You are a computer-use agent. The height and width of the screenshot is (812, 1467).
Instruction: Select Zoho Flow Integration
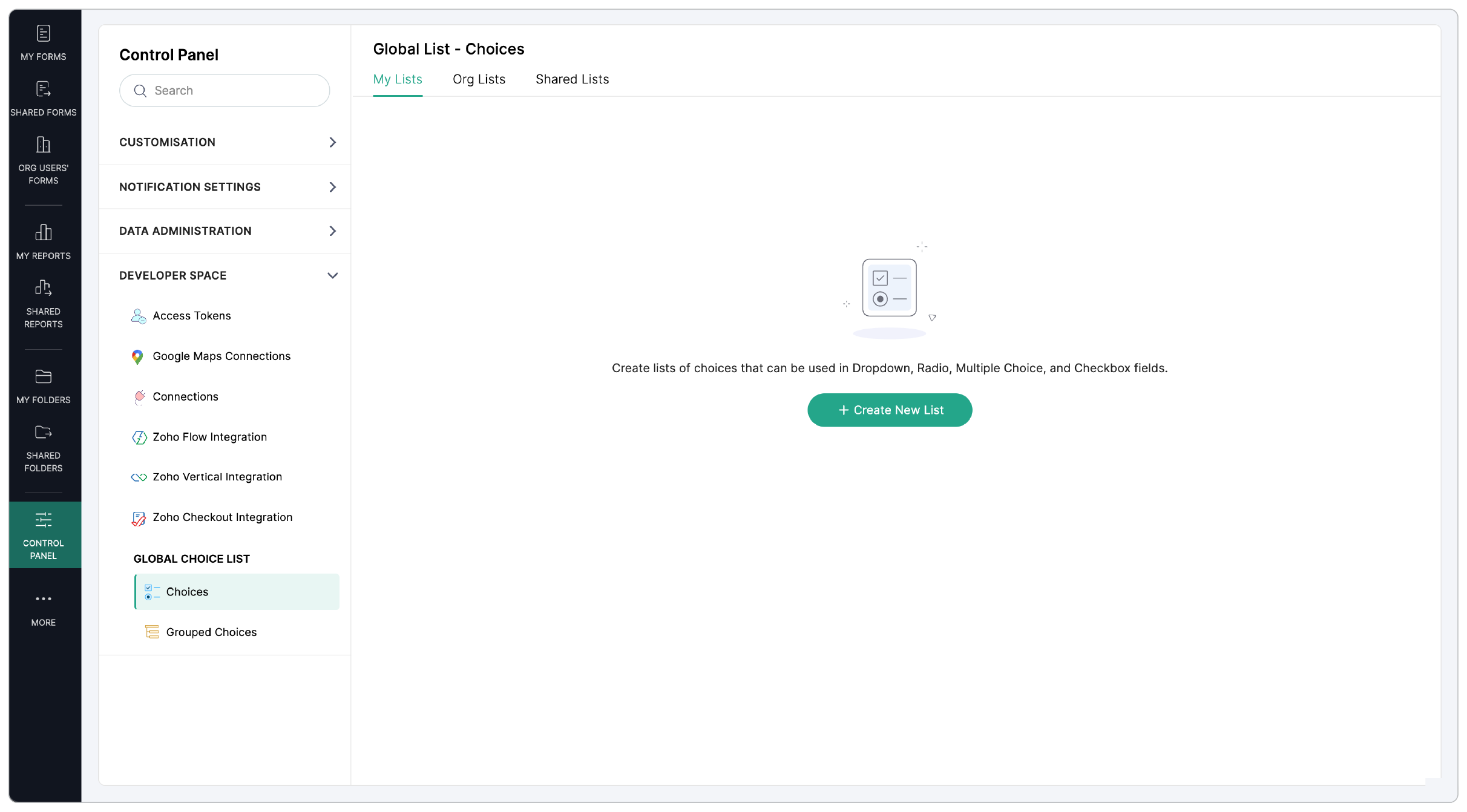point(209,437)
